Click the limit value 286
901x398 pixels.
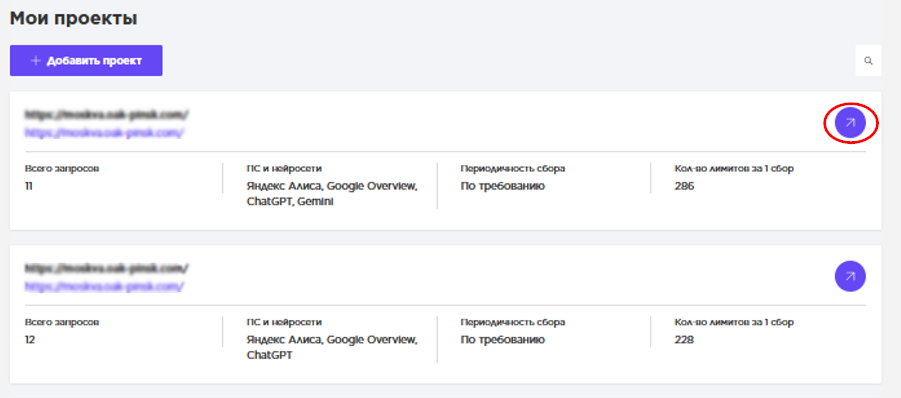[684, 186]
